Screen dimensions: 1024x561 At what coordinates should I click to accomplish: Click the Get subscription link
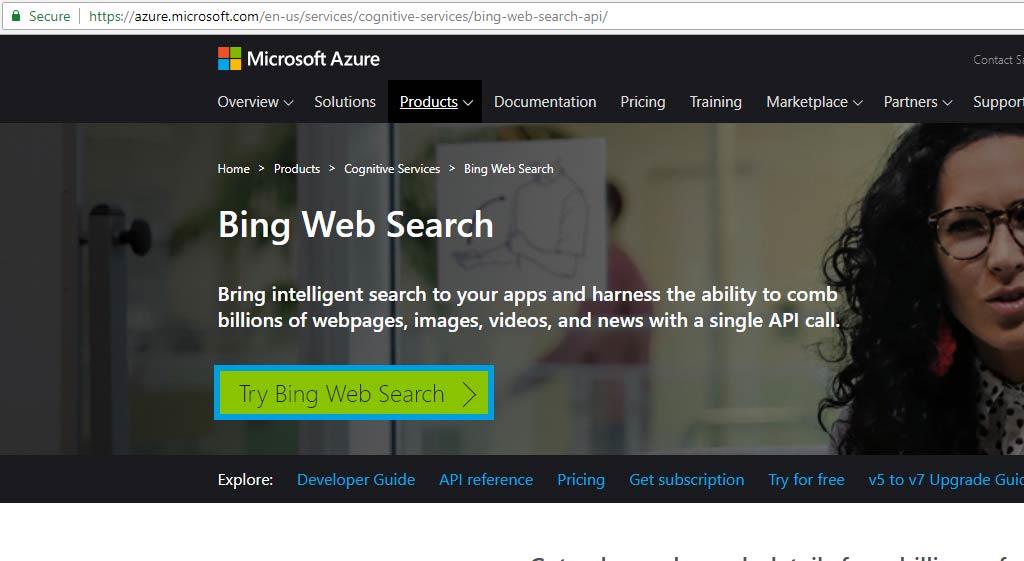coord(686,480)
